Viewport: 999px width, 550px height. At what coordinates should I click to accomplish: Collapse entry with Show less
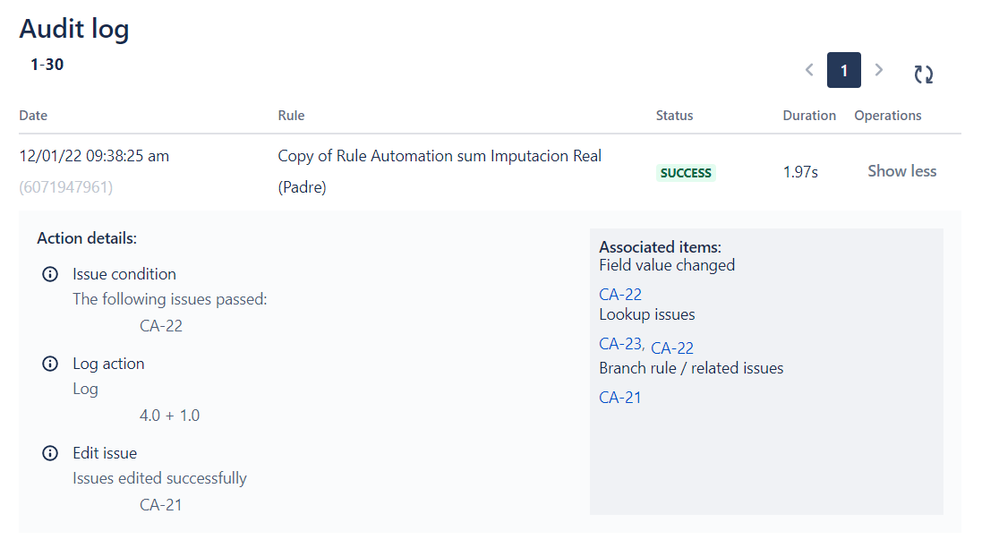[x=902, y=171]
